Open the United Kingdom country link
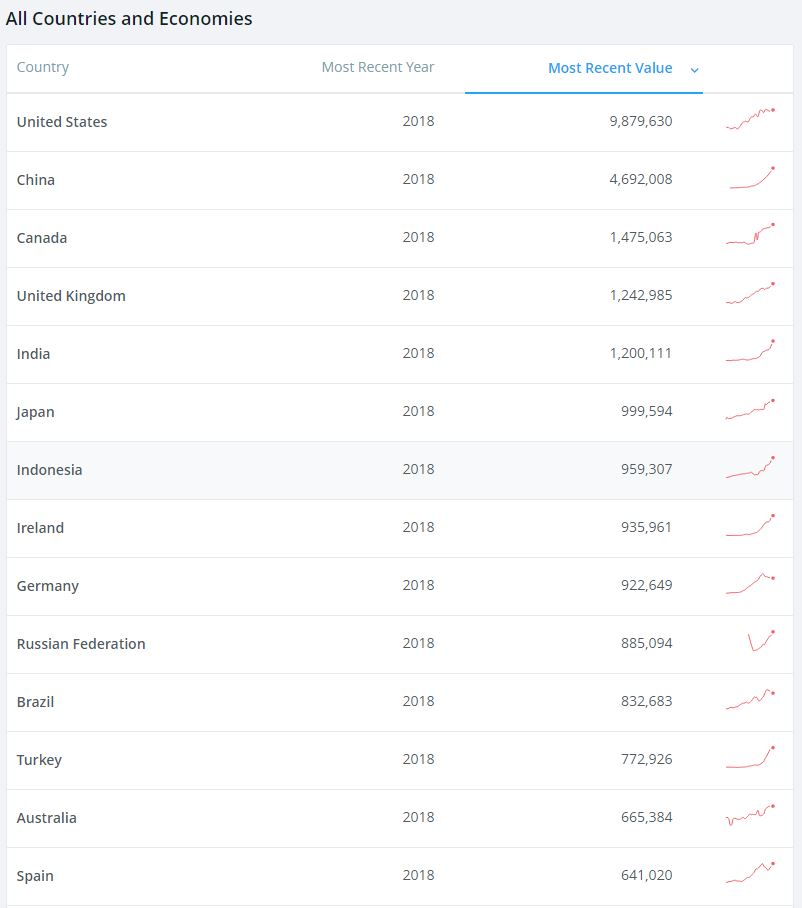Viewport: 802px width, 908px height. (x=71, y=296)
